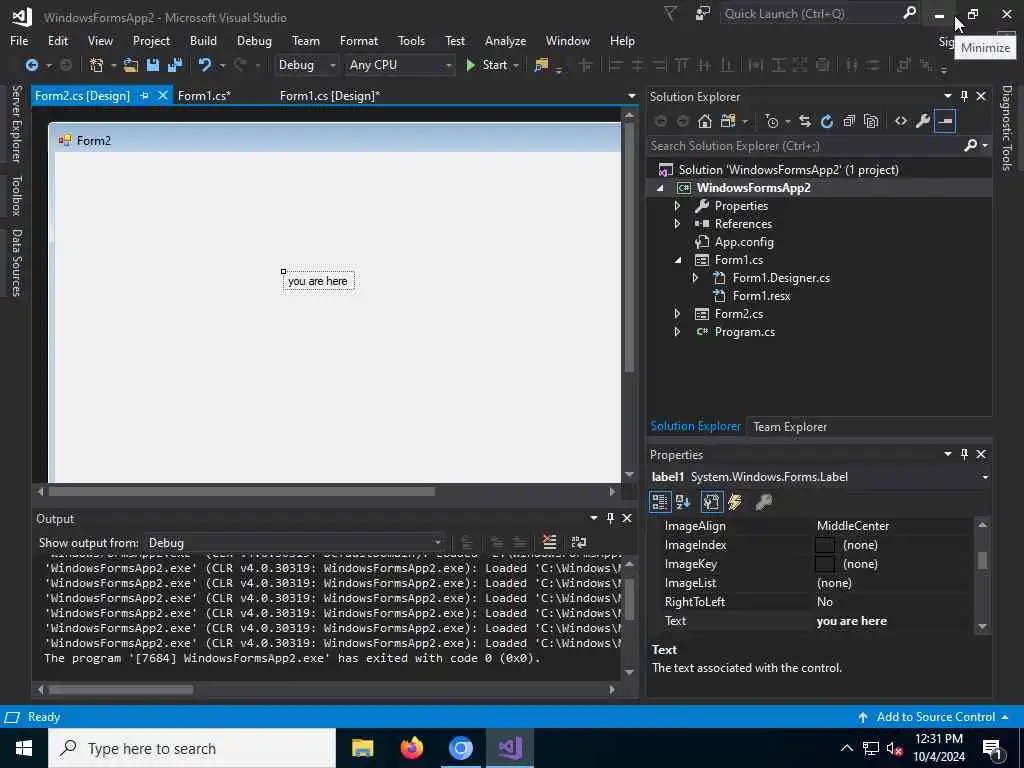The image size is (1024, 768).
Task: Expand the Form1.Designer.cs node
Action: pyautogui.click(x=696, y=278)
